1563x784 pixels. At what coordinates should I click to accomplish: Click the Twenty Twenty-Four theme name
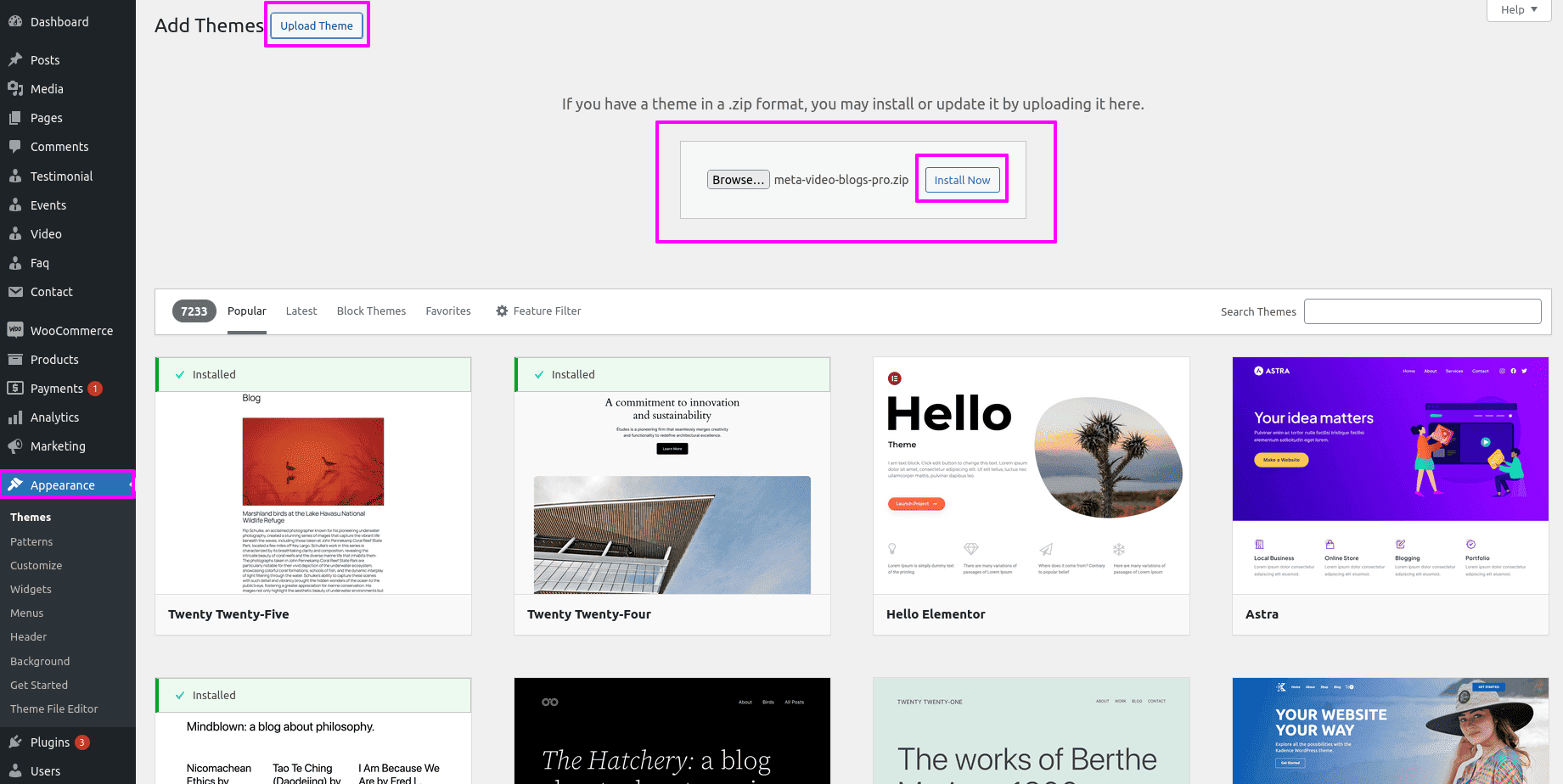(x=589, y=614)
